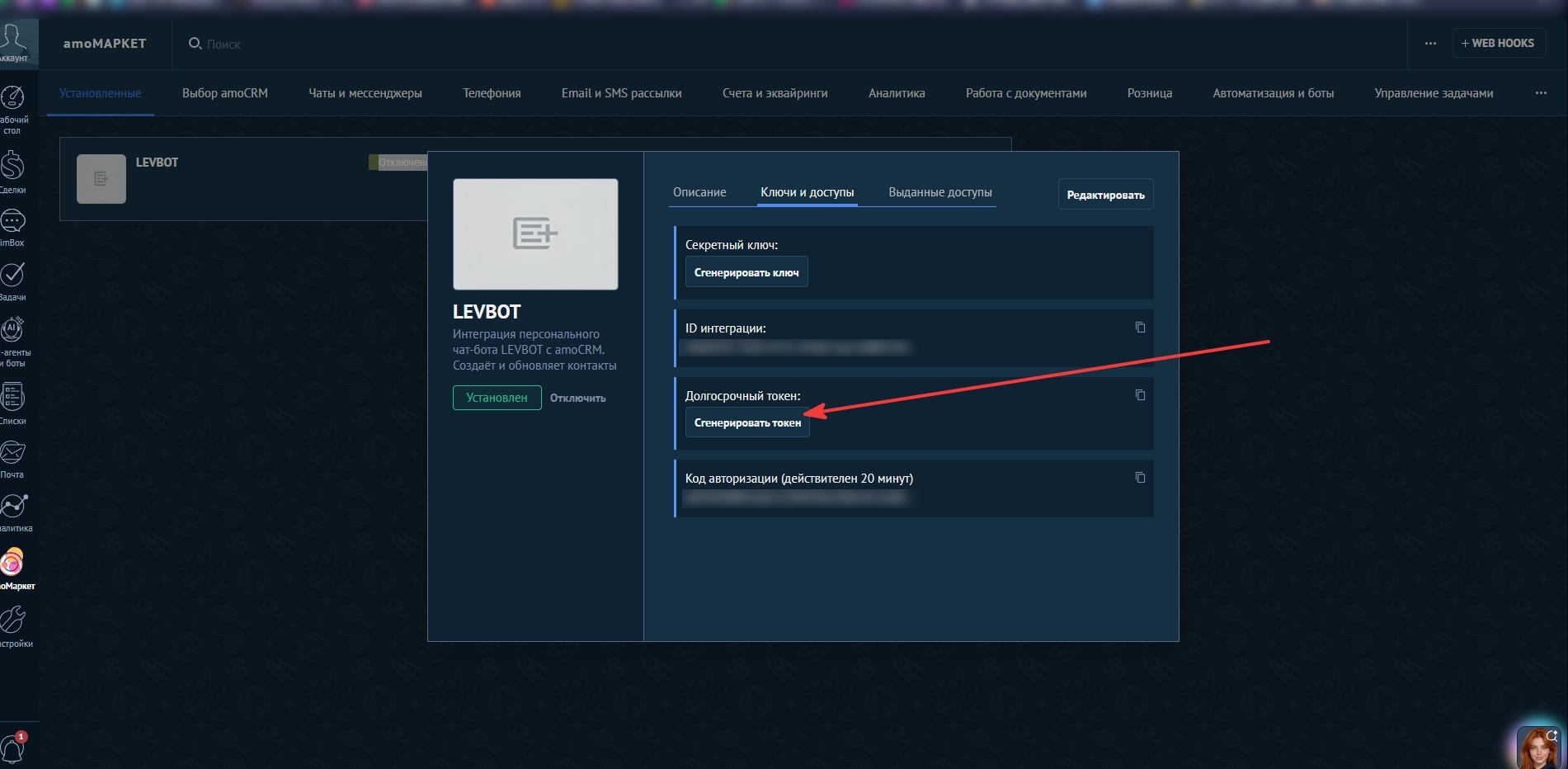Click the blurred integration ID value
1568x769 pixels.
click(x=798, y=348)
